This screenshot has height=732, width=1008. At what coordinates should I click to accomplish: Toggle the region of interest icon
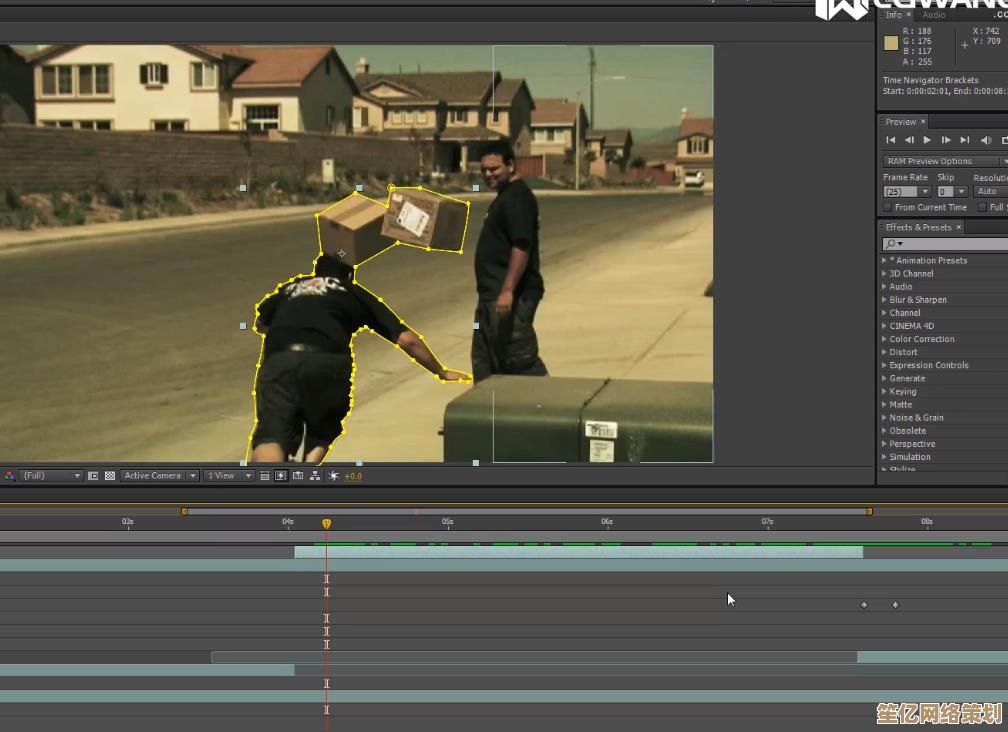click(x=93, y=476)
